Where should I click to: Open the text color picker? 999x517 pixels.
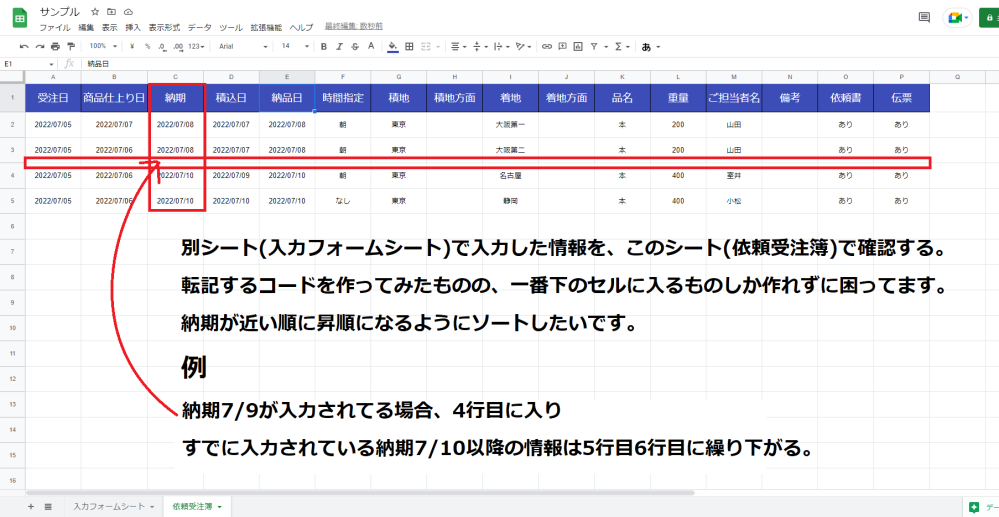pos(371,47)
